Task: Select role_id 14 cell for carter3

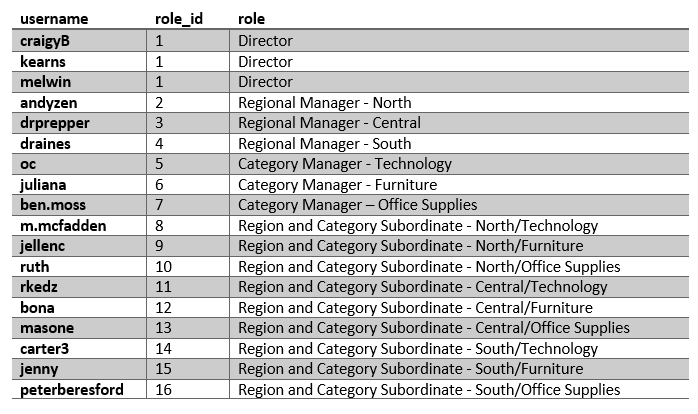Action: [164, 349]
